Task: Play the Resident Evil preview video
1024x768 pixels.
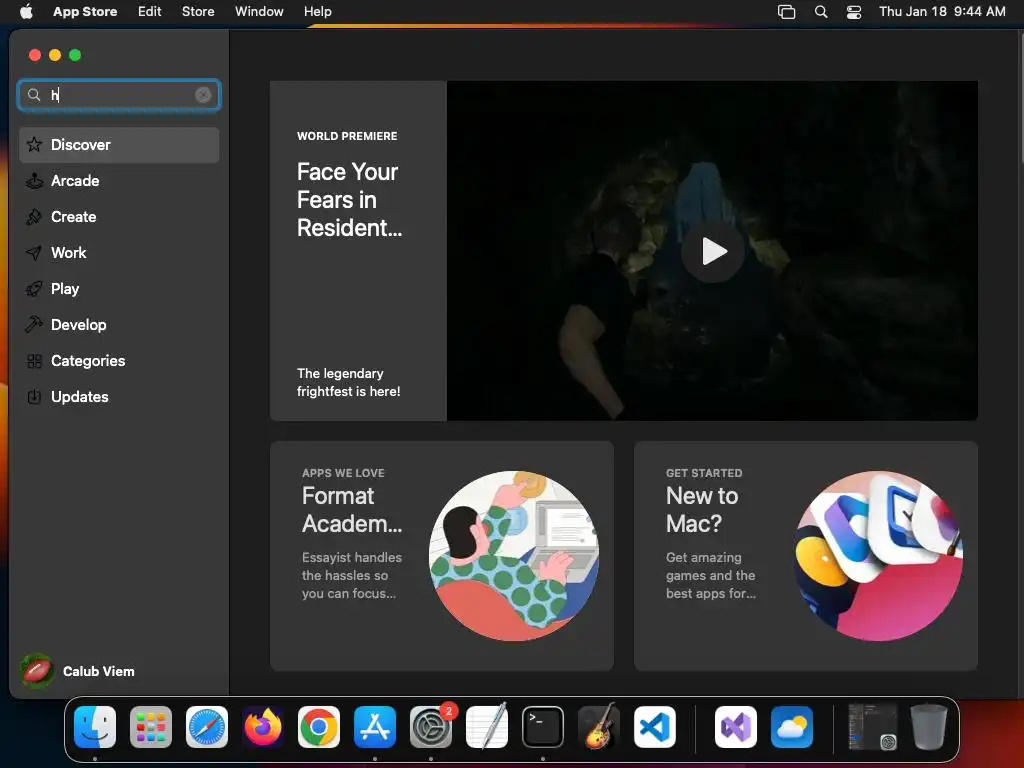Action: [x=713, y=251]
